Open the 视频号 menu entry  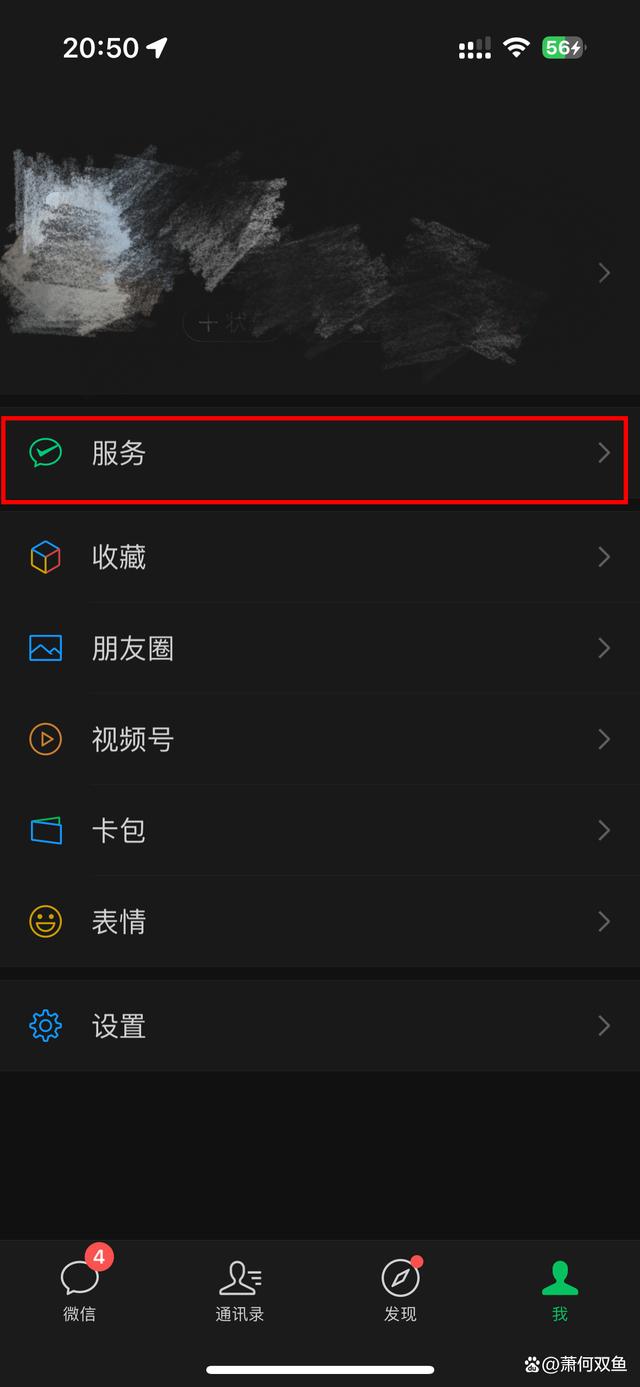coord(320,739)
